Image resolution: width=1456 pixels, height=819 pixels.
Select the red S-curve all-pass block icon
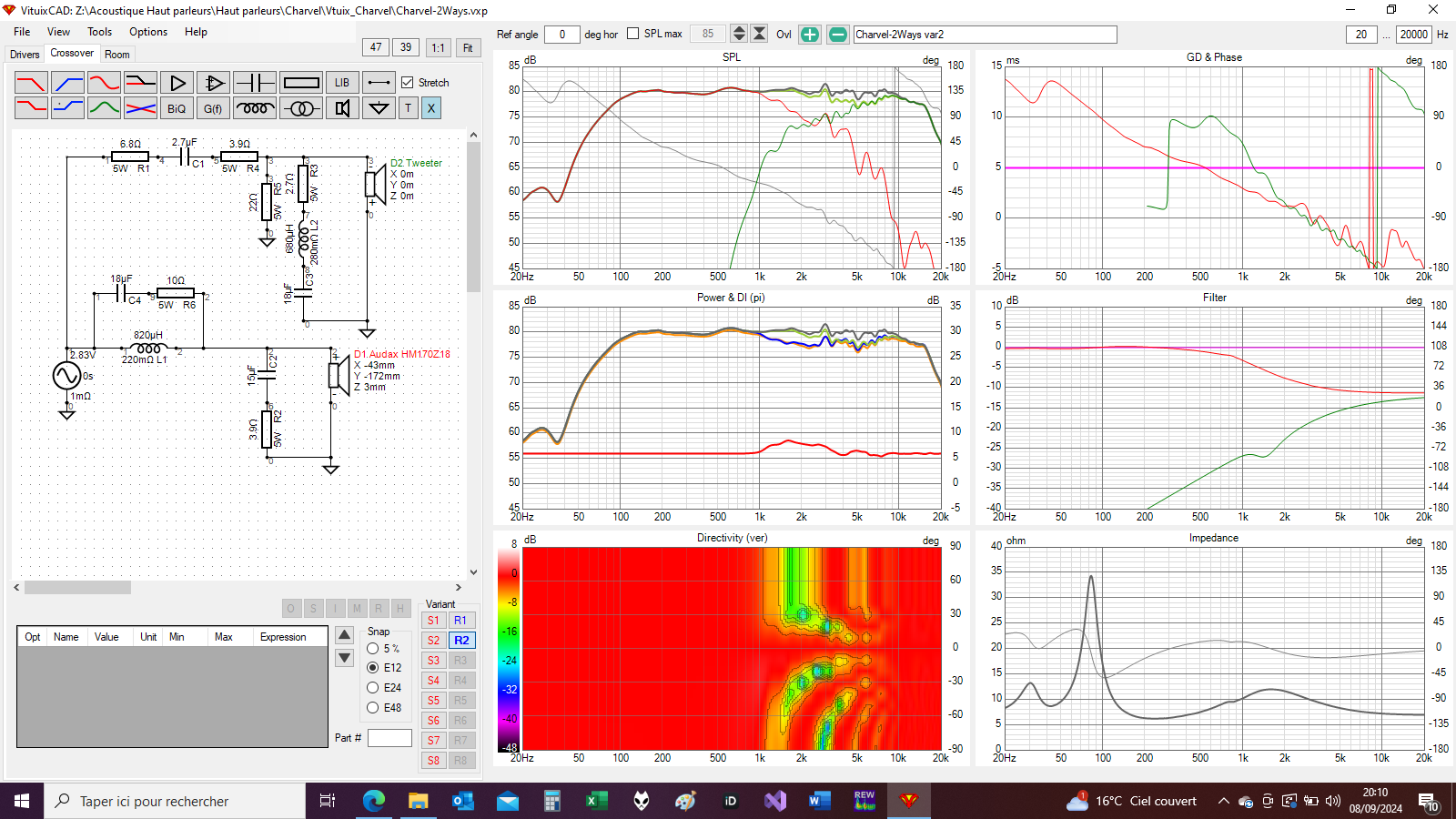(104, 83)
